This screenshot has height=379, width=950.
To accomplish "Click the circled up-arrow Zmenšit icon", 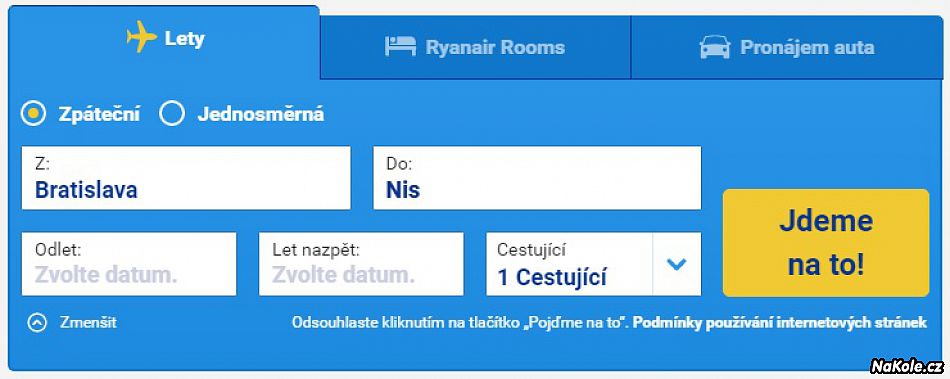I will tap(37, 323).
